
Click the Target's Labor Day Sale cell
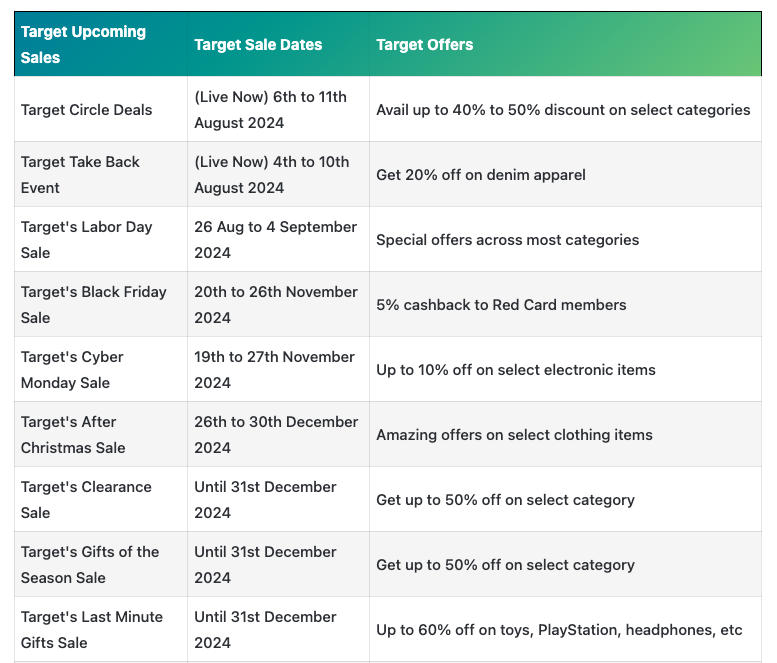101,239
